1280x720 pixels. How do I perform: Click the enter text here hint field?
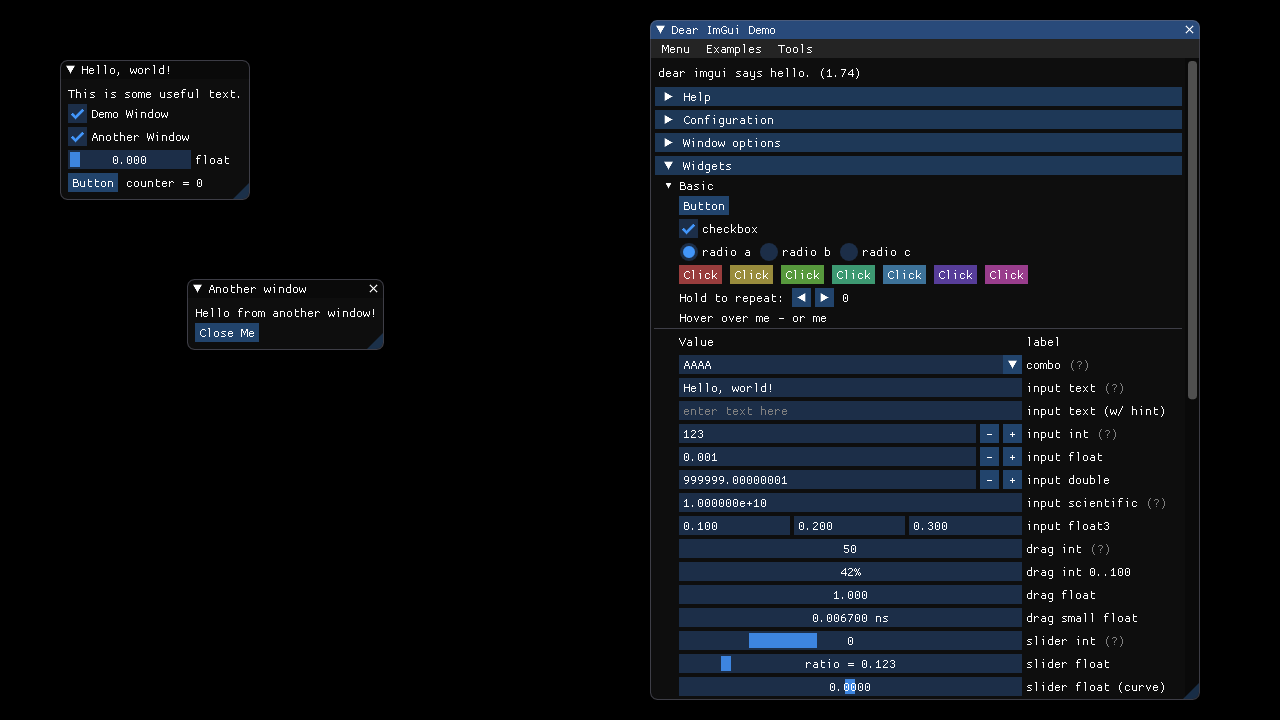tap(850, 411)
